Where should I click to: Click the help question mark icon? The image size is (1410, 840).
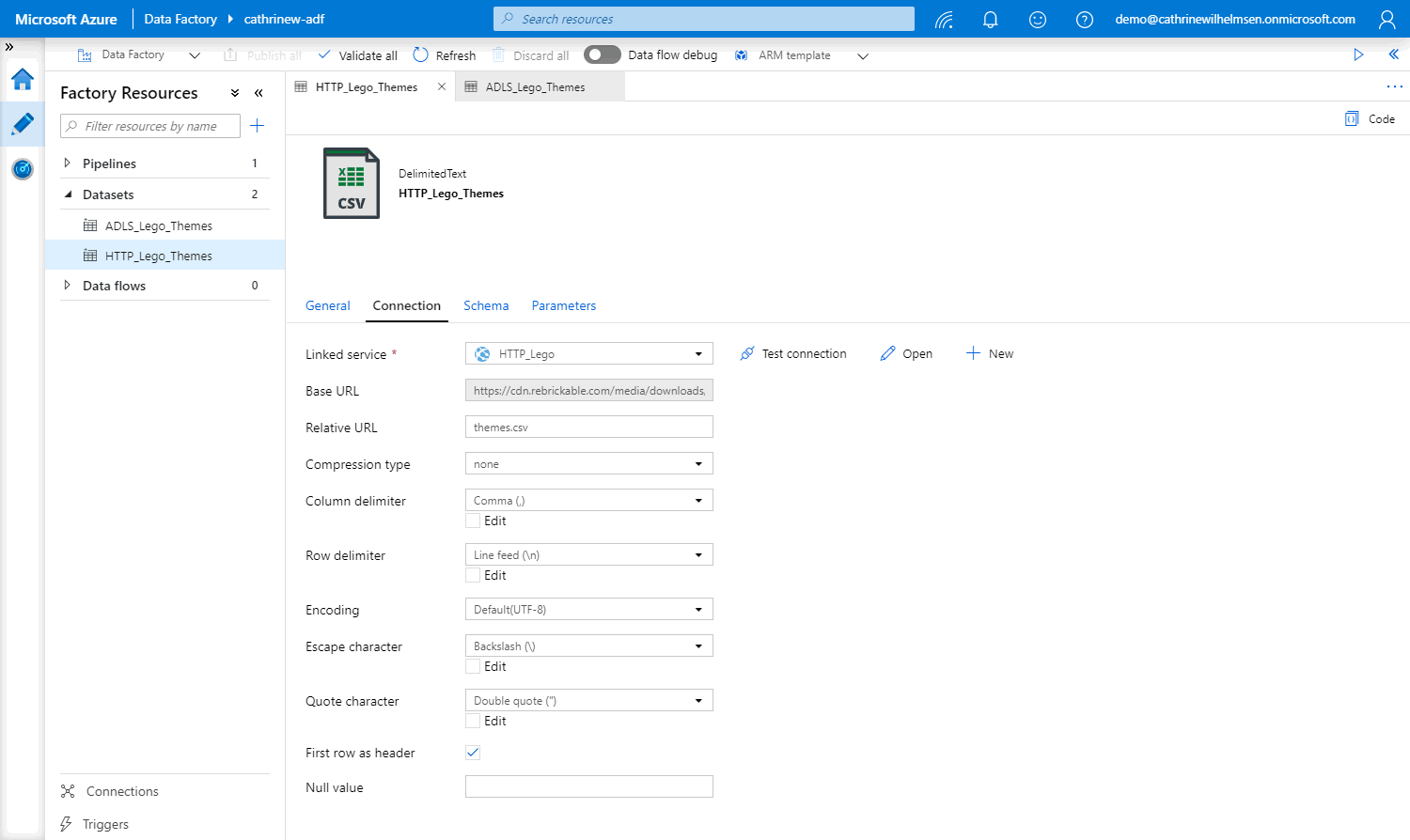[x=1084, y=20]
